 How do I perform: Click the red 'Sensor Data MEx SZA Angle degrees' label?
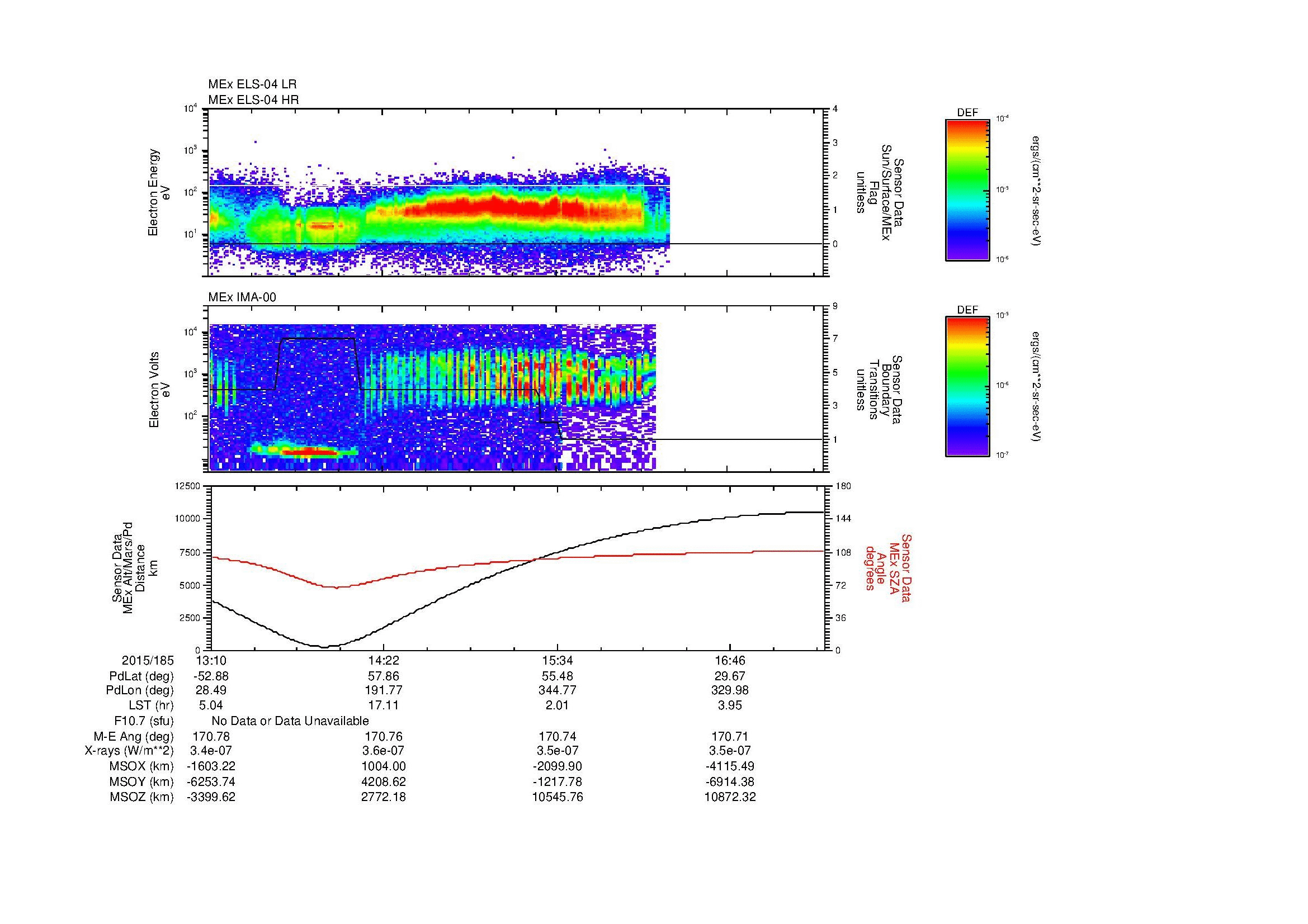point(887,567)
